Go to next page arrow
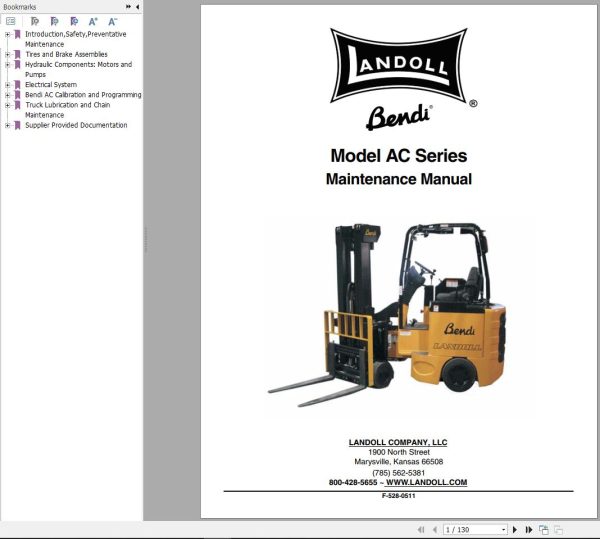The width and height of the screenshot is (600, 539). pyautogui.click(x=515, y=529)
